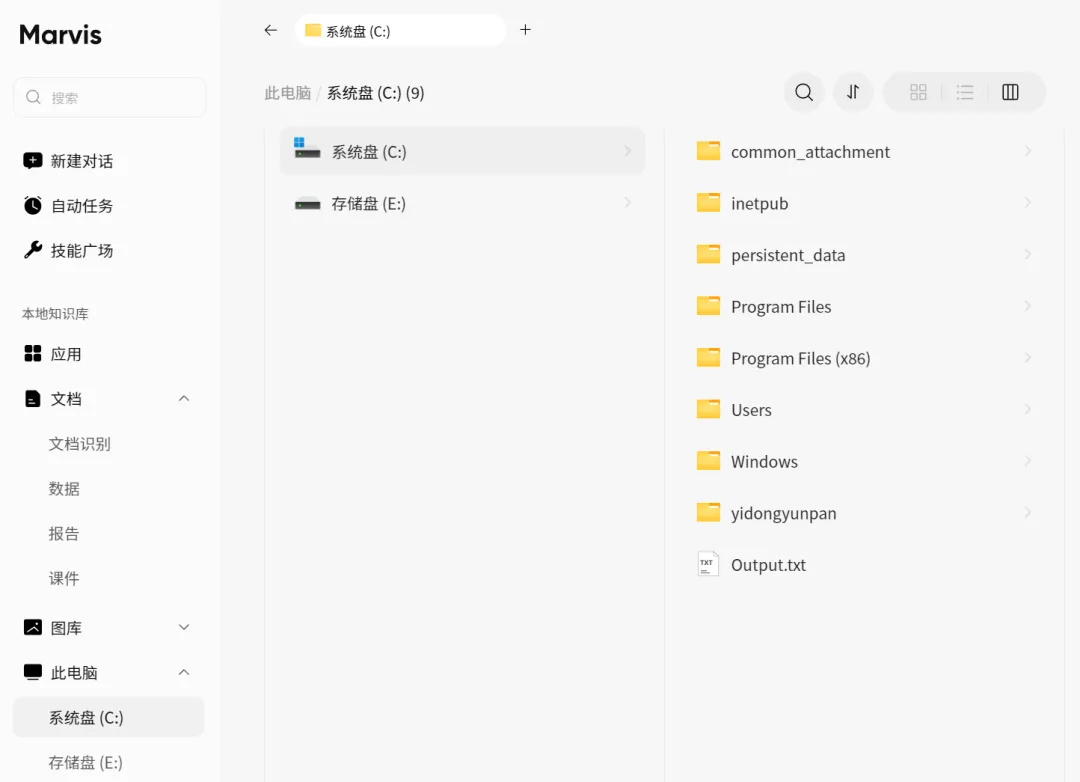Screen dimensions: 1080x782
Task: Click the 新建对话 chat icon
Action: [x=32, y=161]
